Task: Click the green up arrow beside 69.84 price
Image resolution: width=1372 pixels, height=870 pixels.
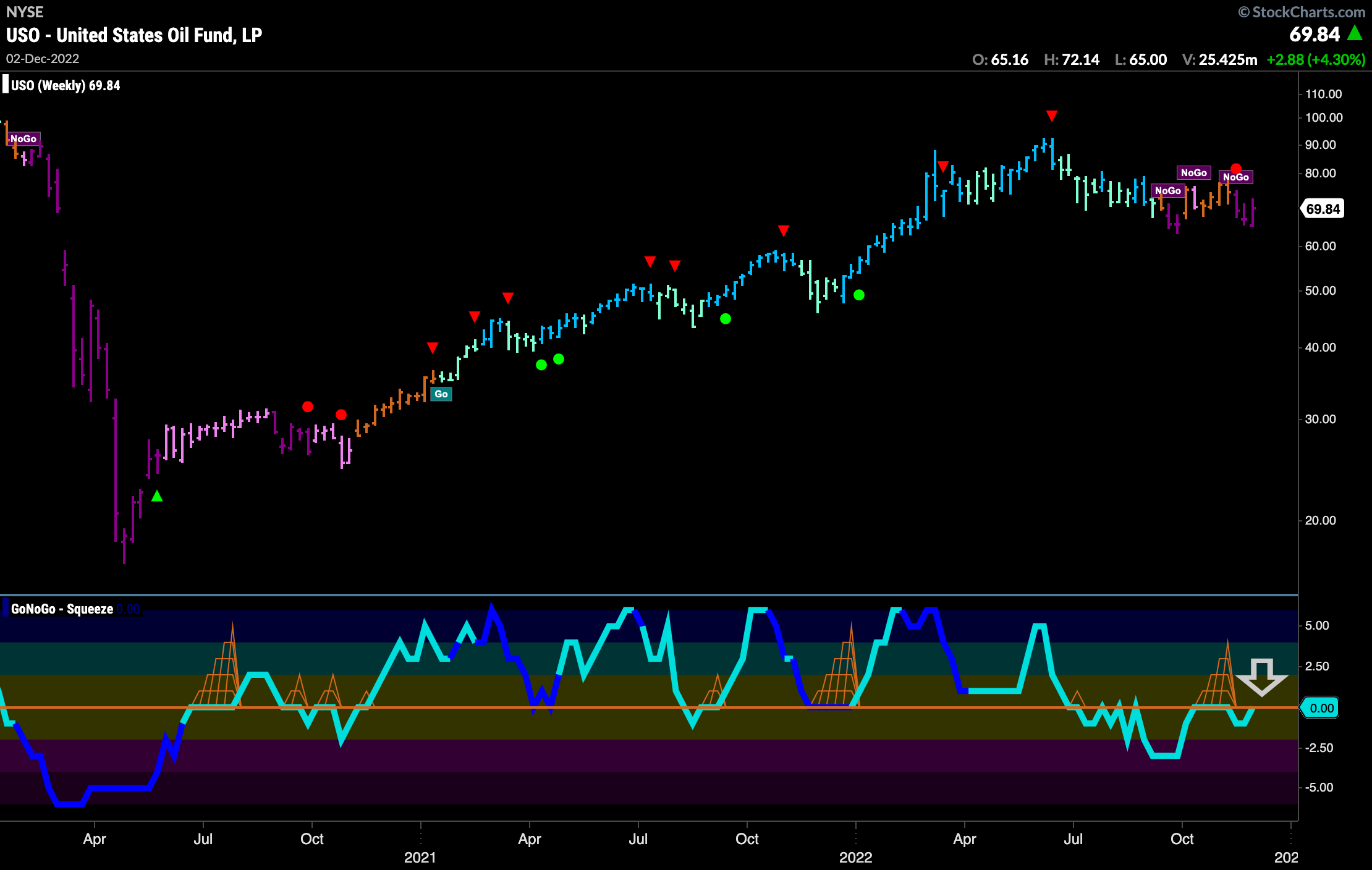Action: tap(1355, 33)
